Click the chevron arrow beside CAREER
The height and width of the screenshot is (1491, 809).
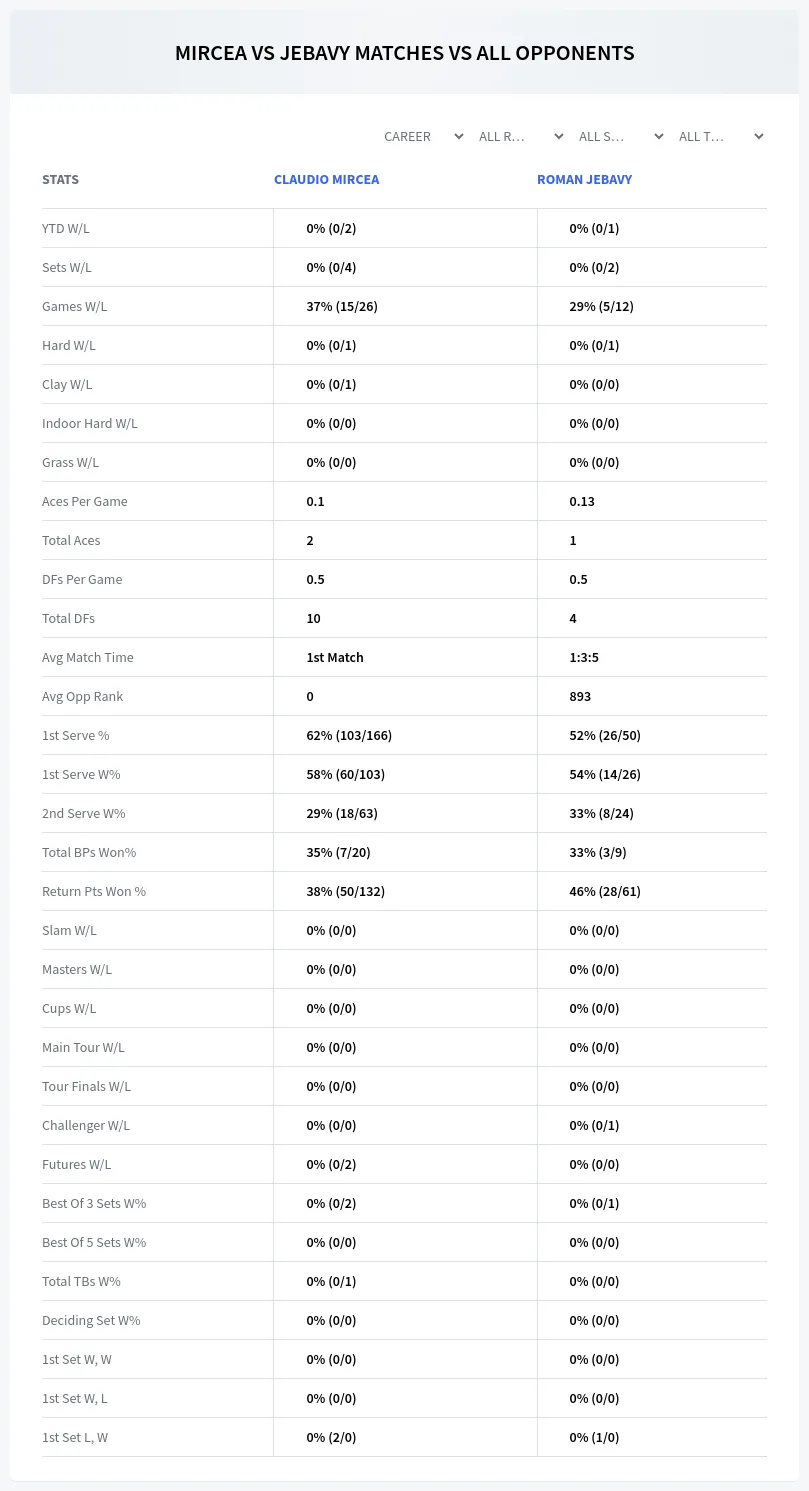[459, 136]
